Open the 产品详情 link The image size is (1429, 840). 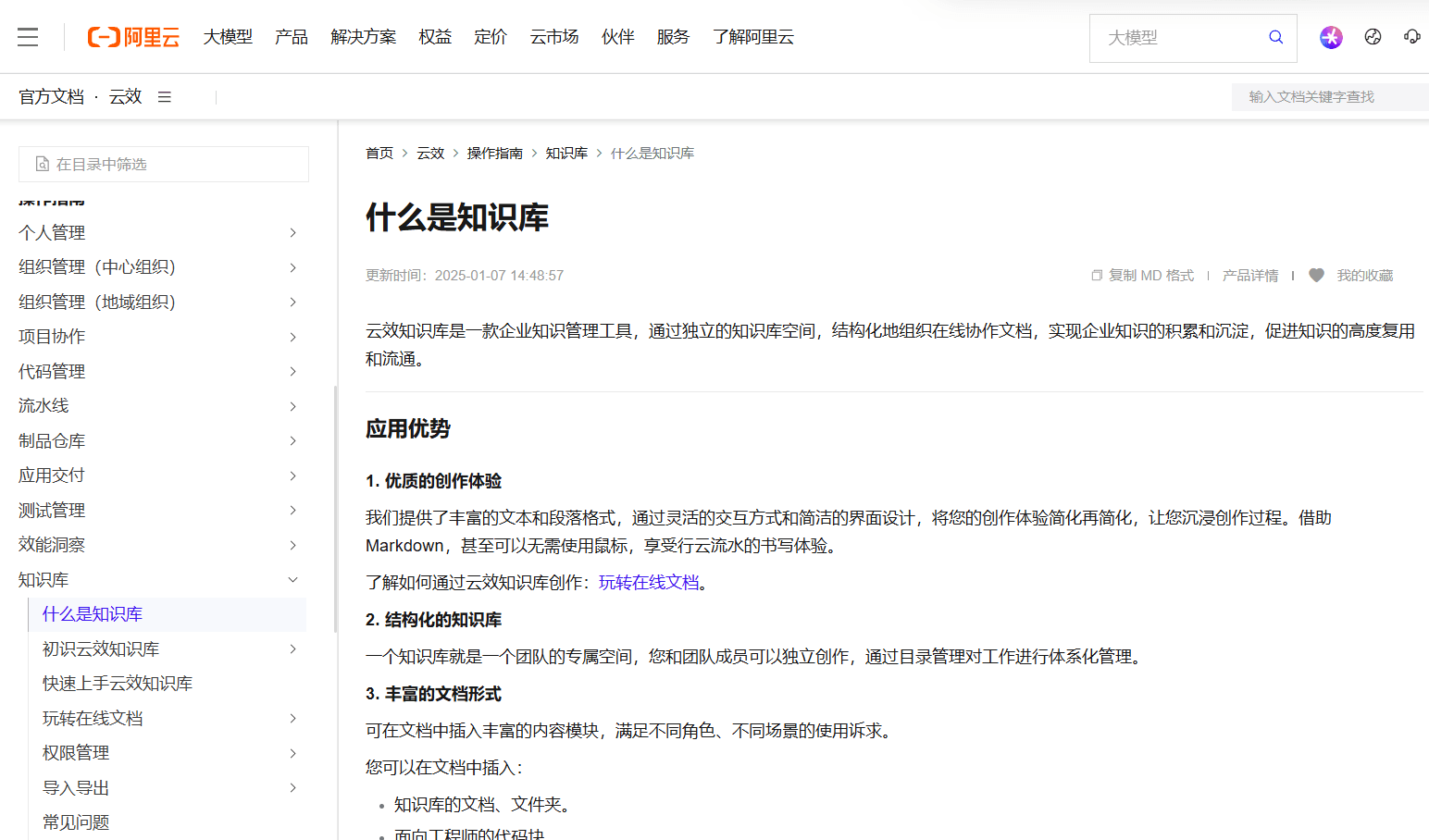click(x=1250, y=276)
